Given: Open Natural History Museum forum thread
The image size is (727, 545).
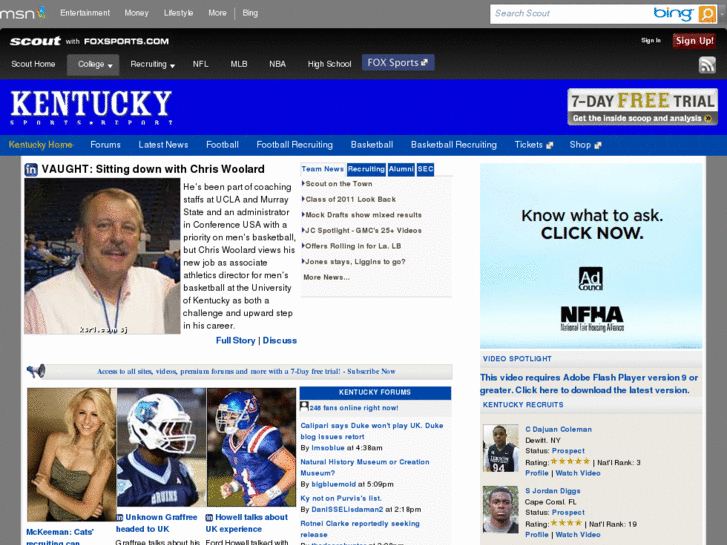Looking at the screenshot, I should pos(364,468).
